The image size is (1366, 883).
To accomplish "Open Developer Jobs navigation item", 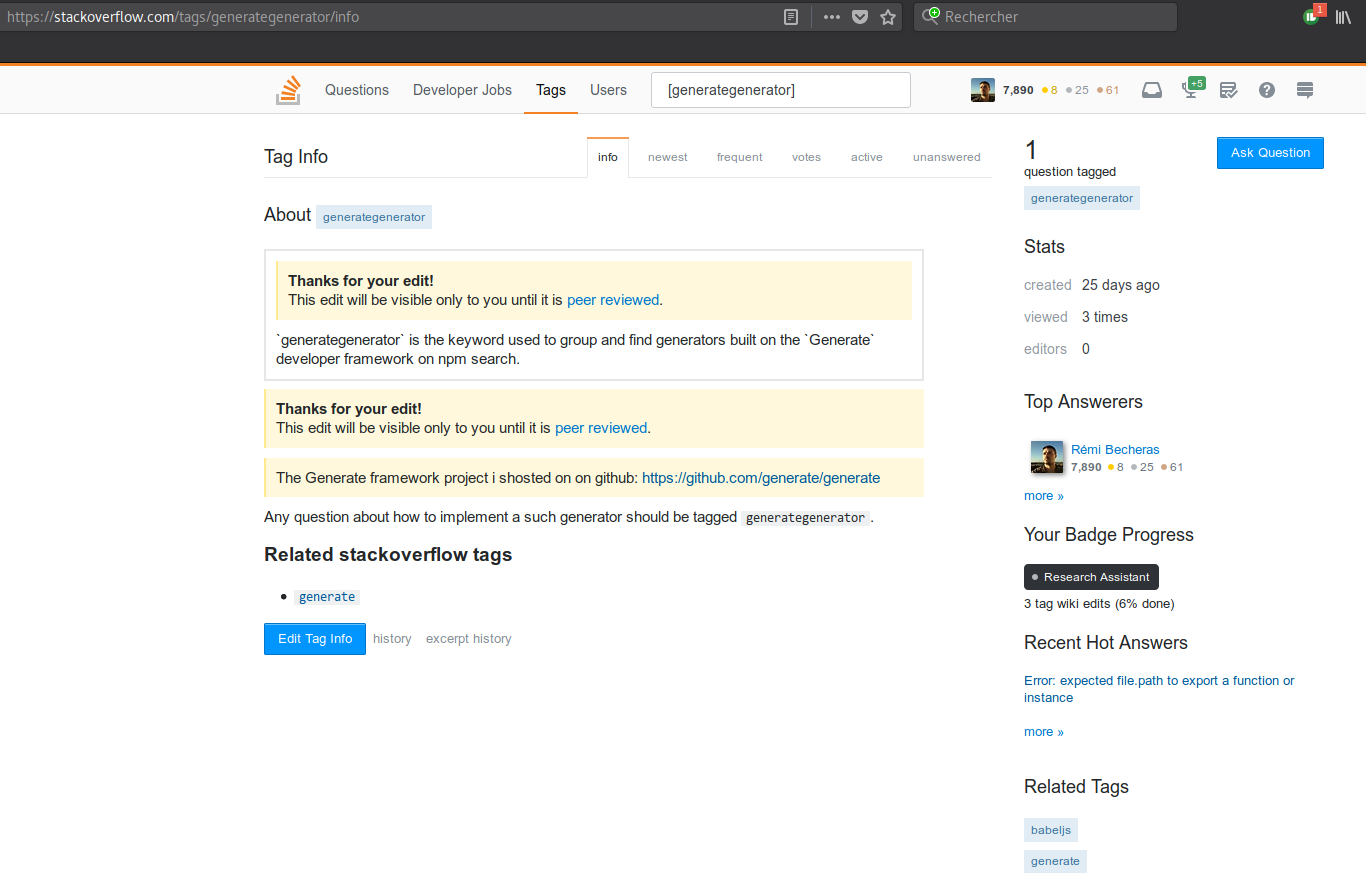I will [x=462, y=90].
